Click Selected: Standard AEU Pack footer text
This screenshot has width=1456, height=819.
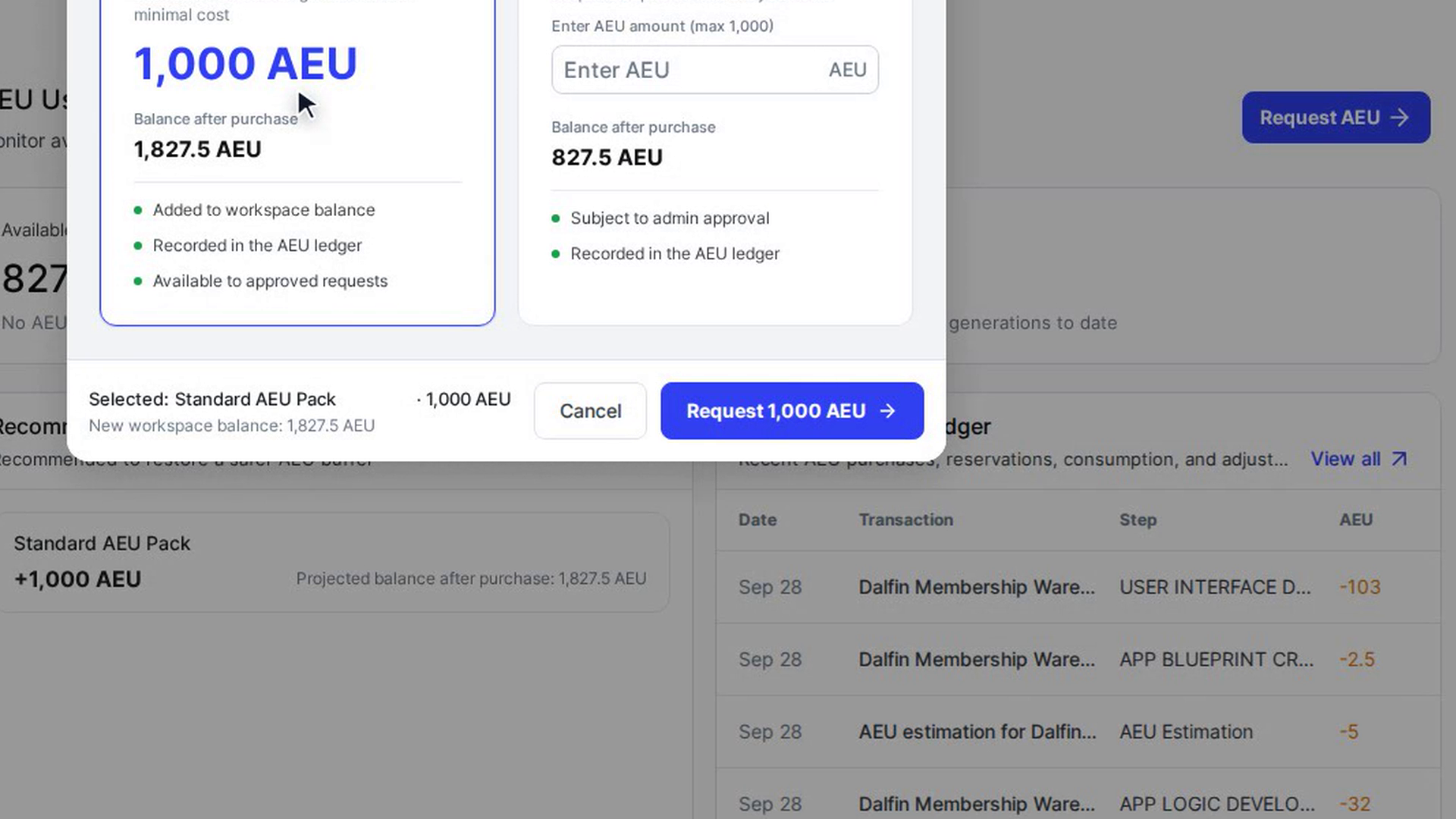click(x=212, y=400)
